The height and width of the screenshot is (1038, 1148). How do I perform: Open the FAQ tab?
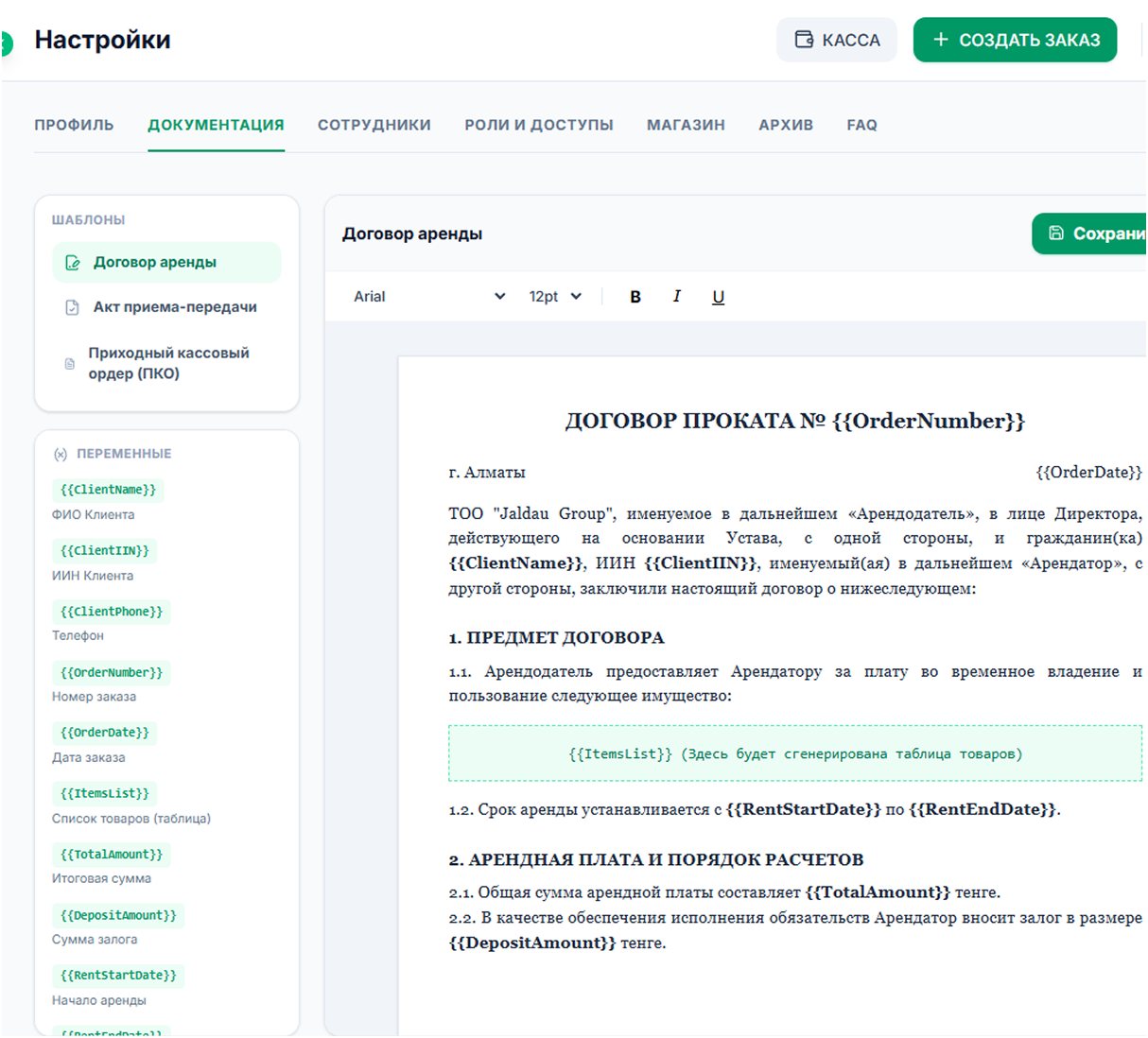click(x=862, y=125)
